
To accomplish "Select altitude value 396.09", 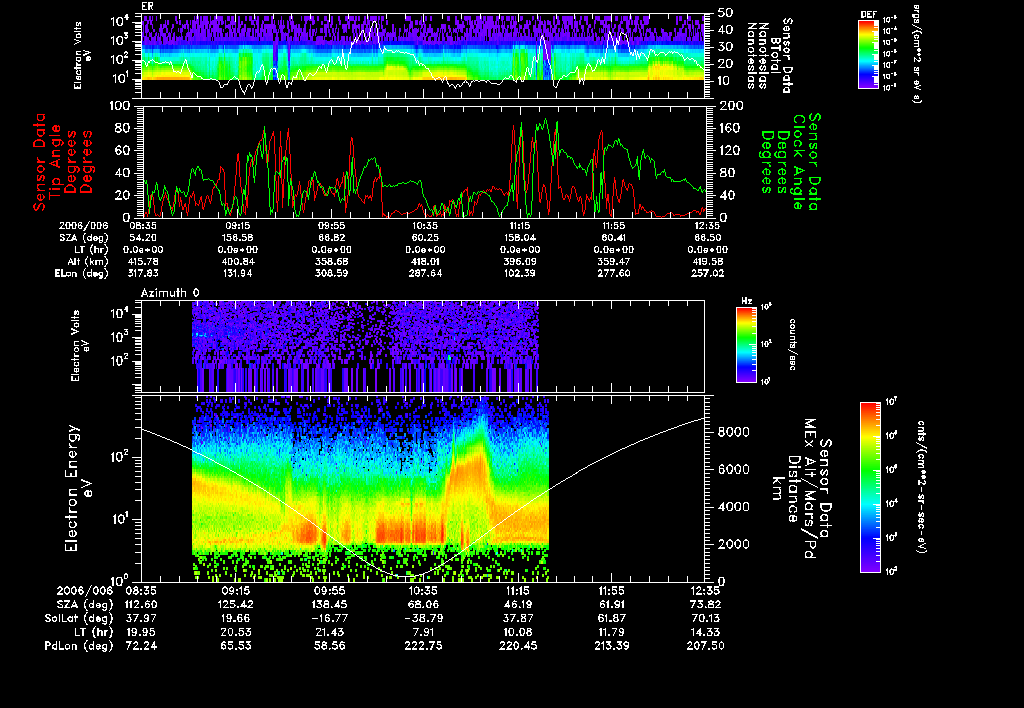I will click(x=519, y=261).
